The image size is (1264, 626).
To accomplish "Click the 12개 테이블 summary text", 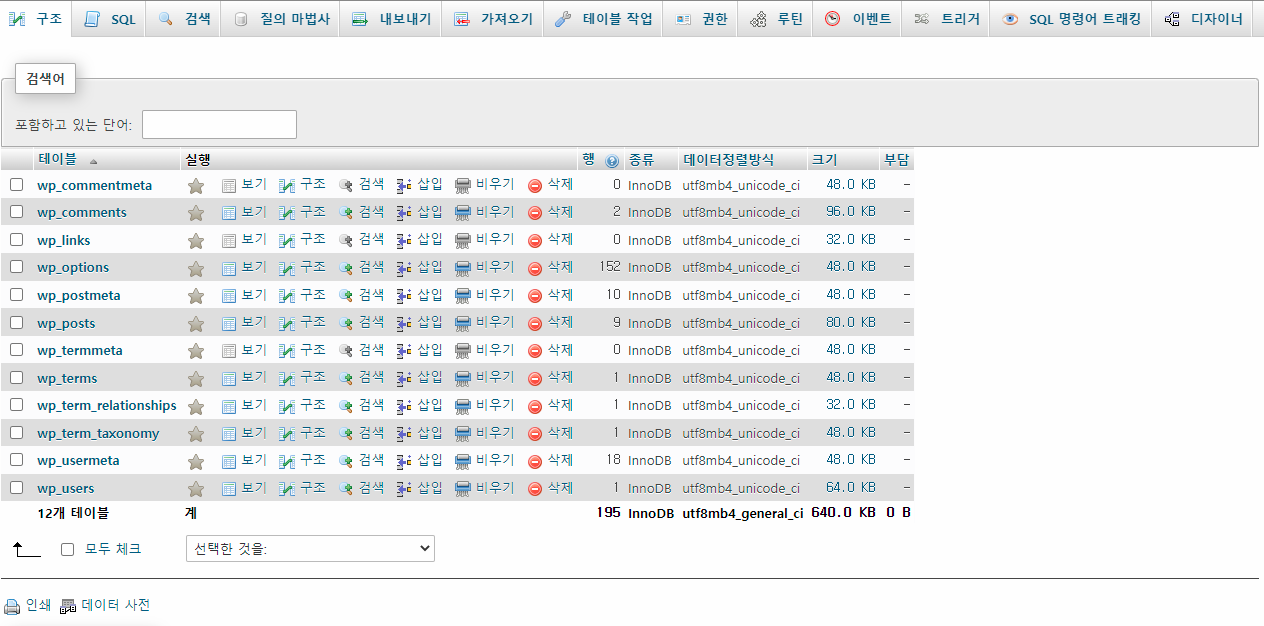I will (73, 513).
